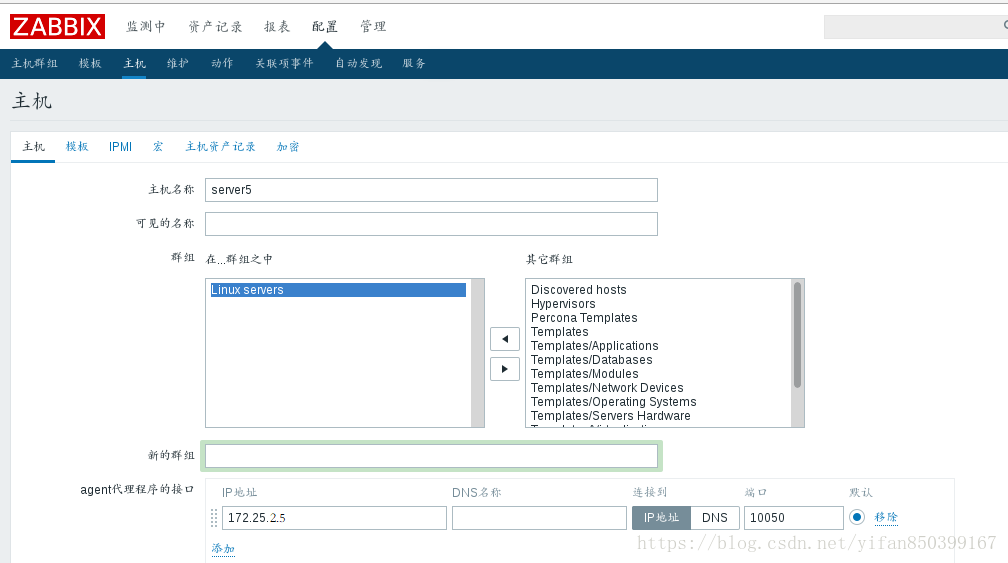Focus the DNS名称 input field
The height and width of the screenshot is (563, 1008).
(x=539, y=518)
